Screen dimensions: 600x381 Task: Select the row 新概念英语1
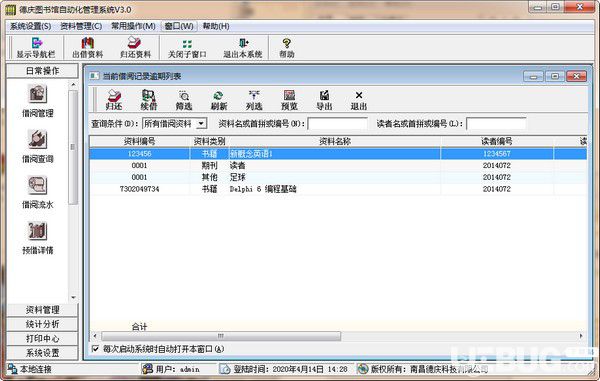click(338, 154)
